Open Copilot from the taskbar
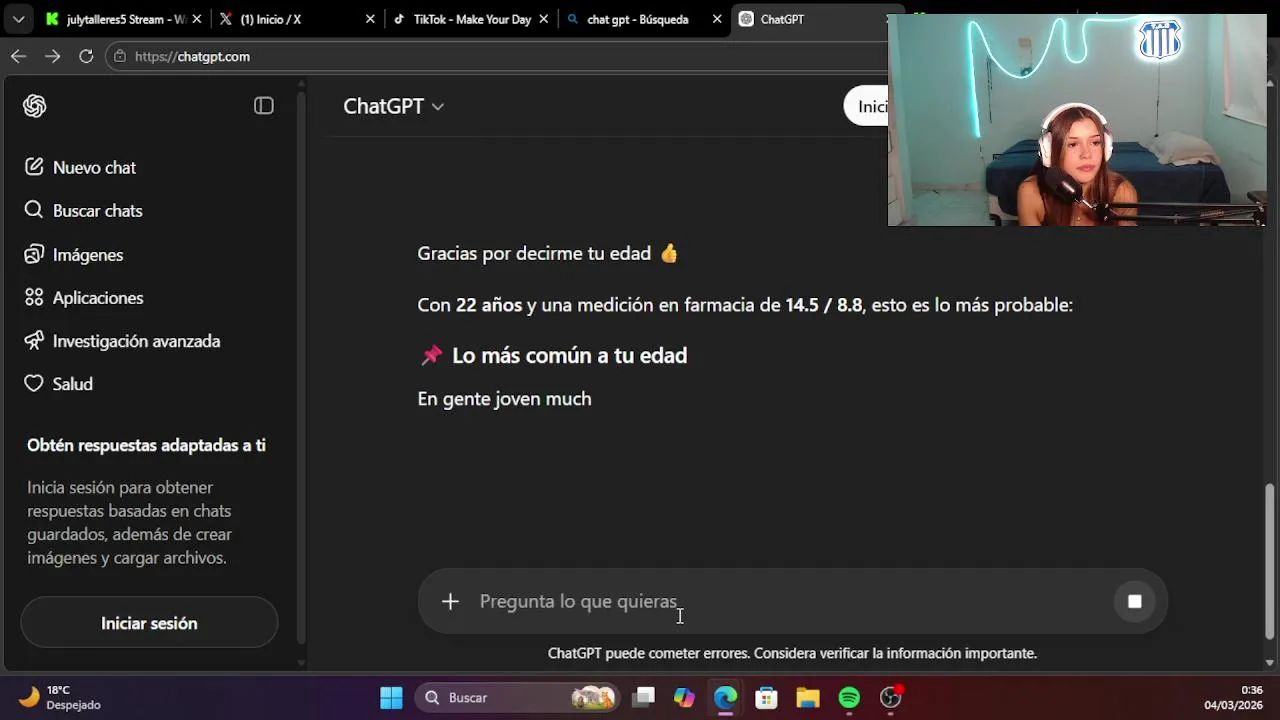Image resolution: width=1280 pixels, height=720 pixels. [684, 697]
